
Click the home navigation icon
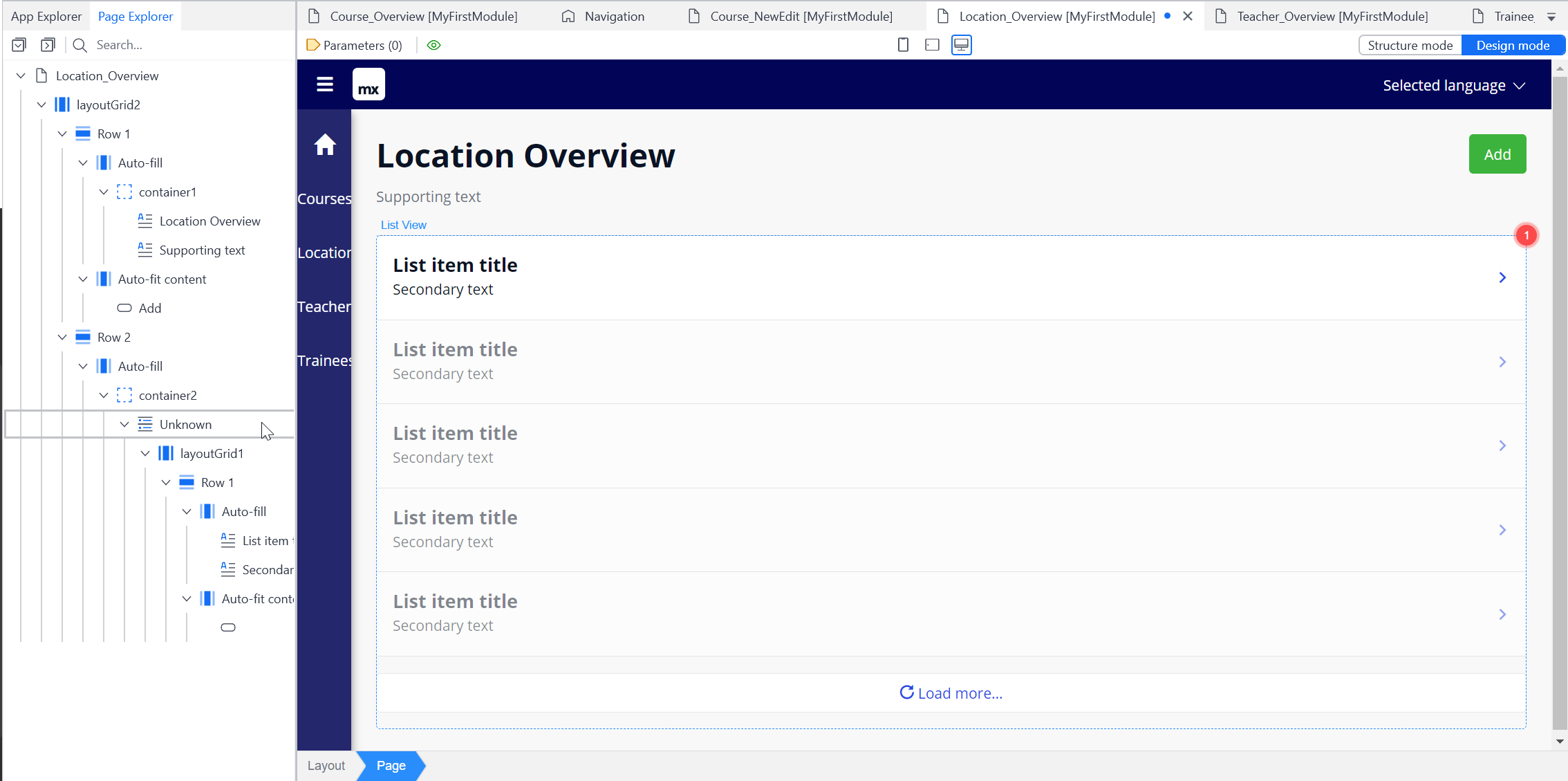[324, 145]
